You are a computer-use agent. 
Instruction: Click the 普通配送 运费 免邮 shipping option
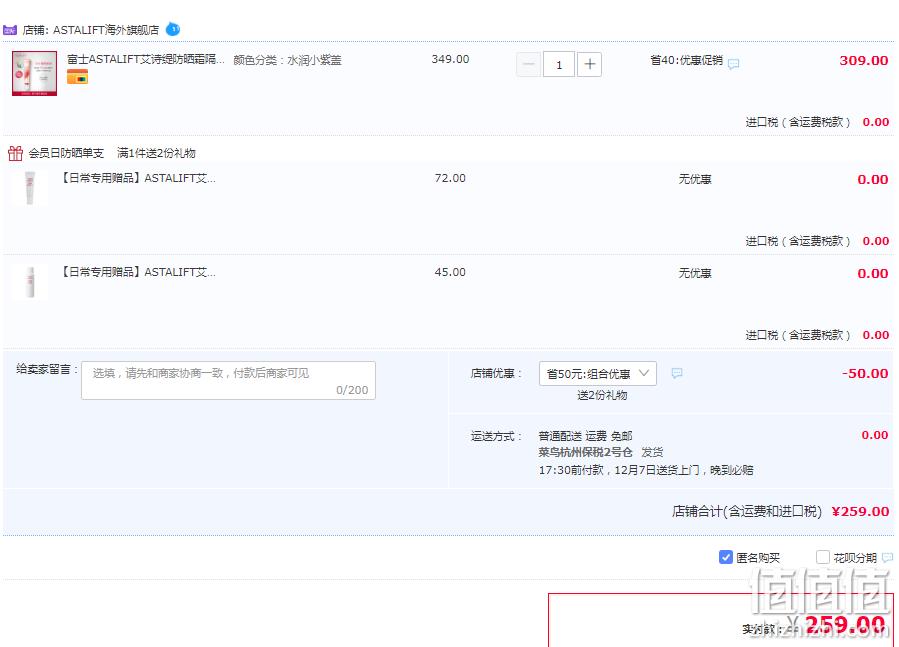point(585,436)
